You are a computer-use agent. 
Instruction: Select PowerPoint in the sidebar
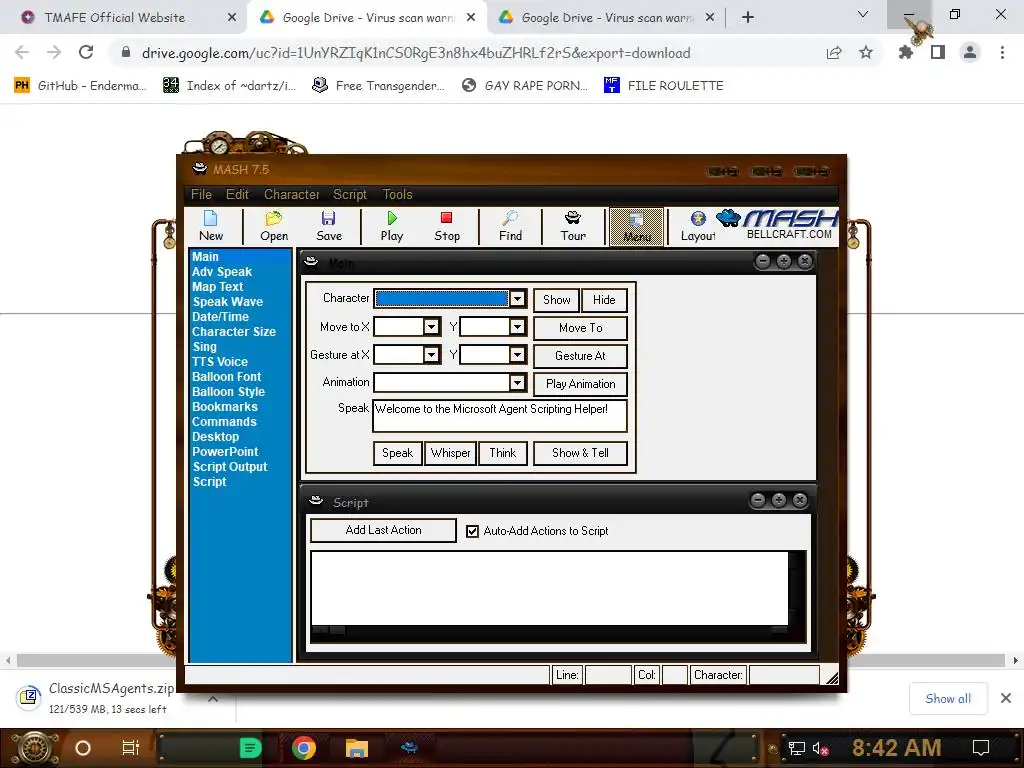pyautogui.click(x=225, y=452)
